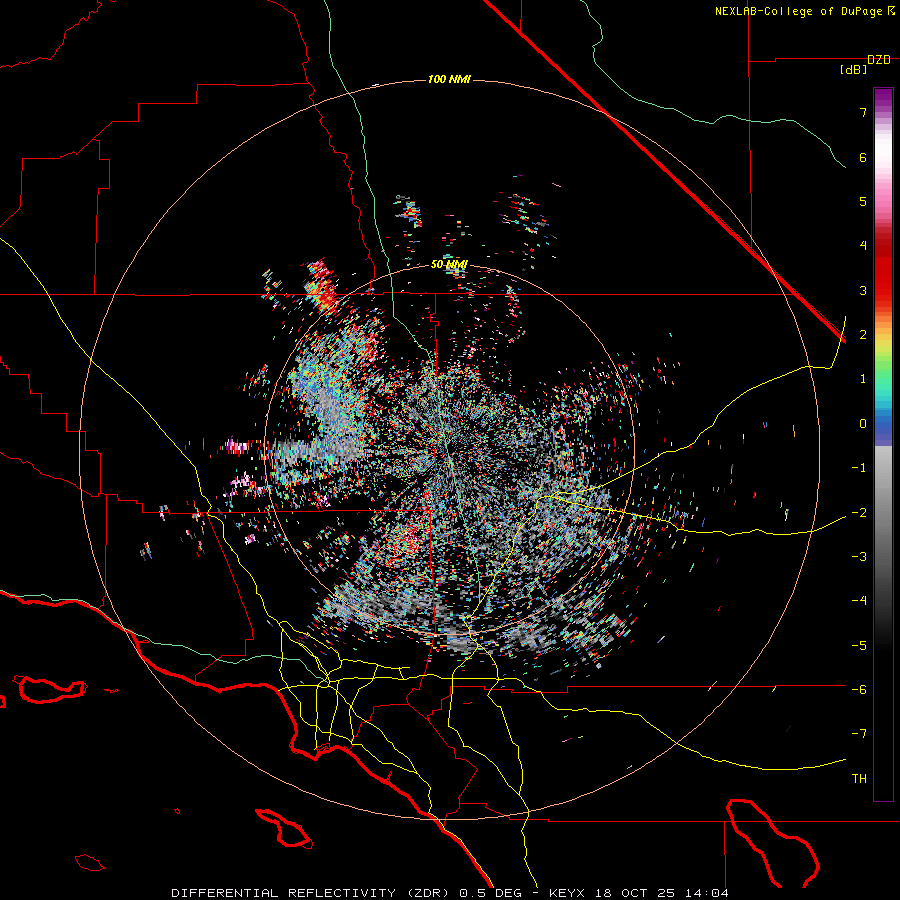Click the -6 value on color scale
The height and width of the screenshot is (900, 900).
(x=859, y=690)
